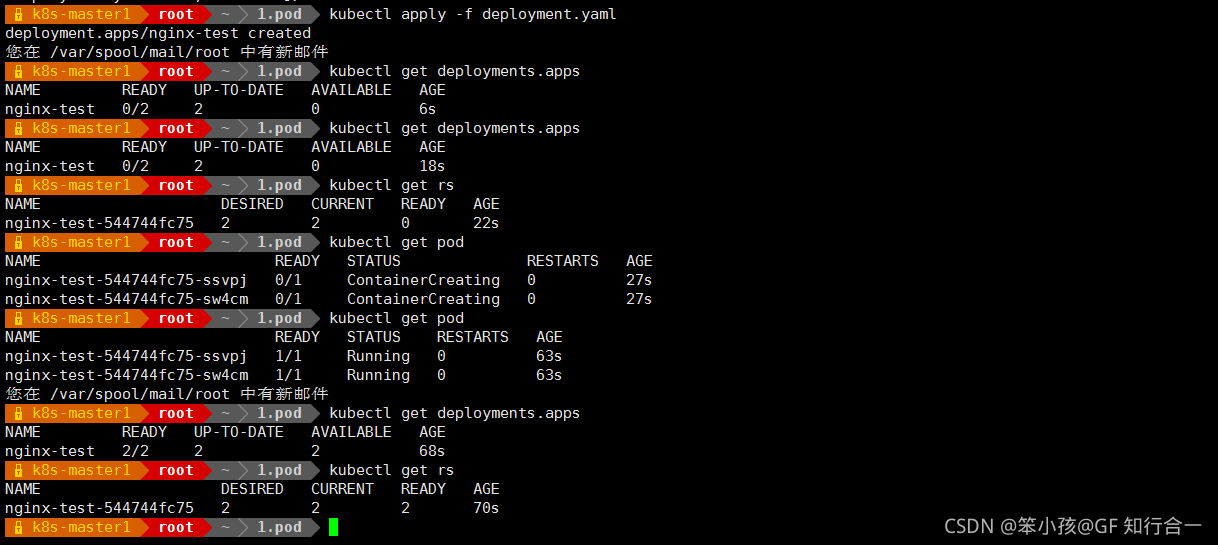Click the kubectl apply -f deployment.yaml command
Viewport: 1218px width, 545px height.
[472, 14]
